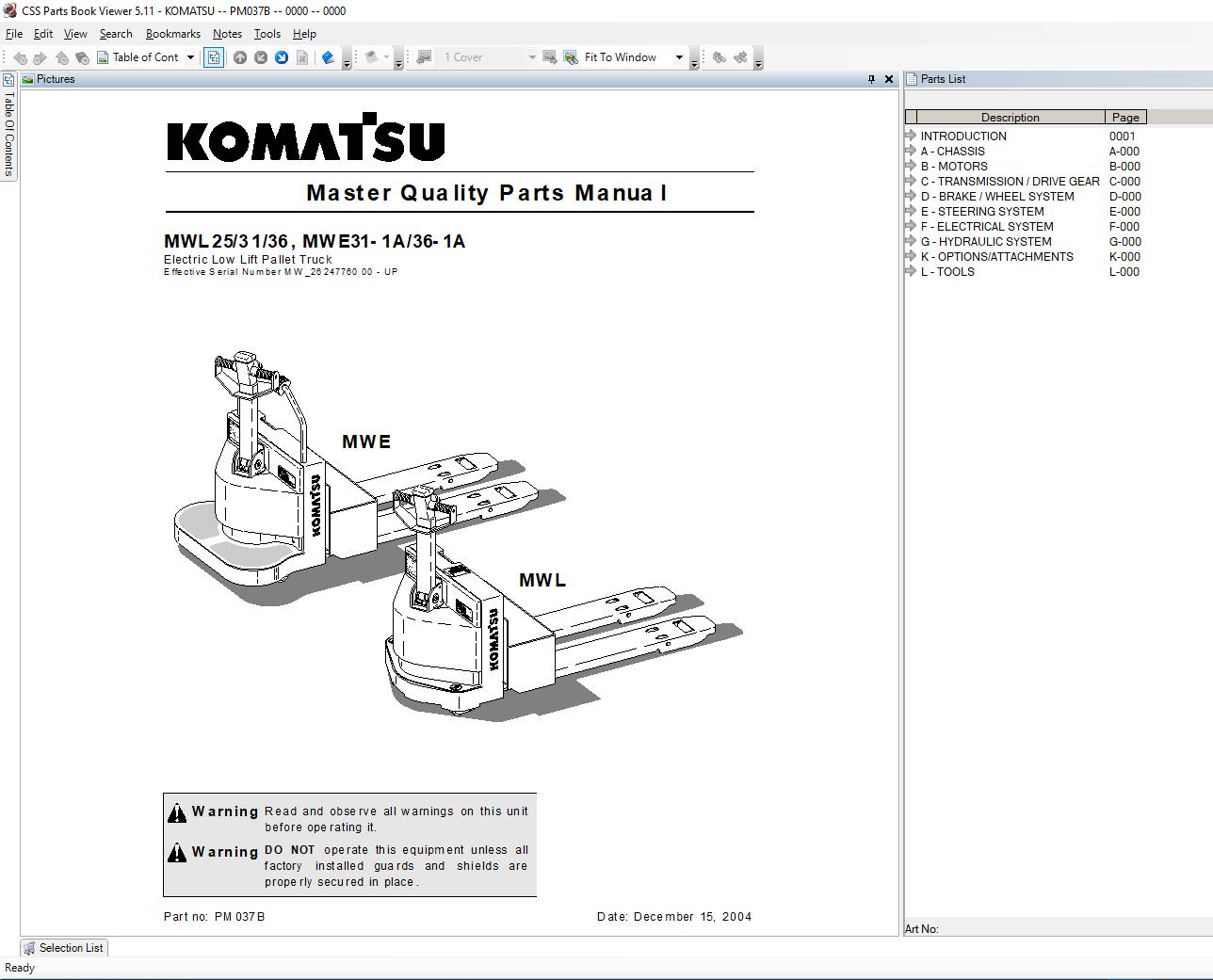Screen dimensions: 1213x980
Task: Pin the Pictures panel with pushpin
Action: pyautogui.click(x=871, y=79)
